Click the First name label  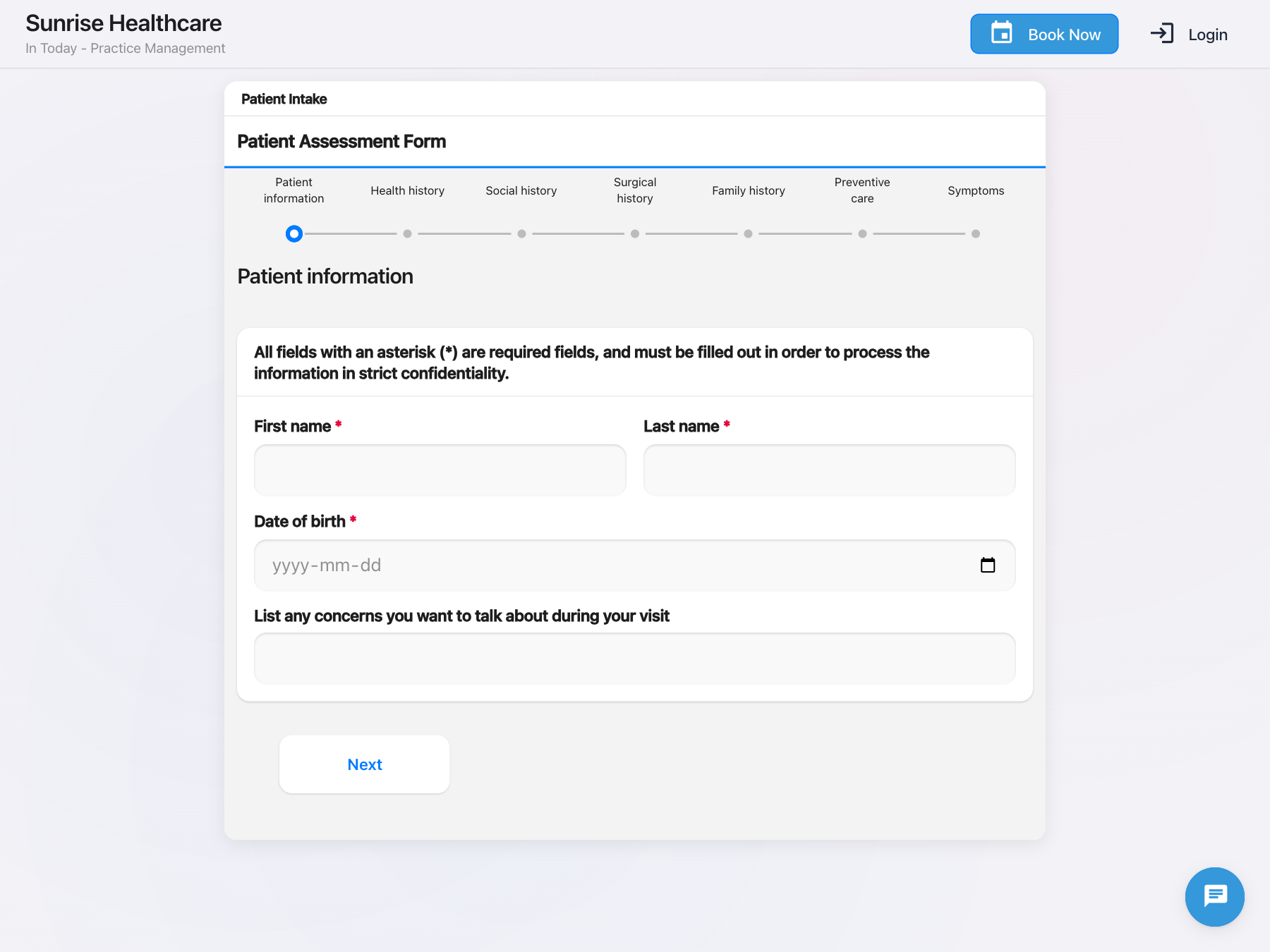[292, 426]
